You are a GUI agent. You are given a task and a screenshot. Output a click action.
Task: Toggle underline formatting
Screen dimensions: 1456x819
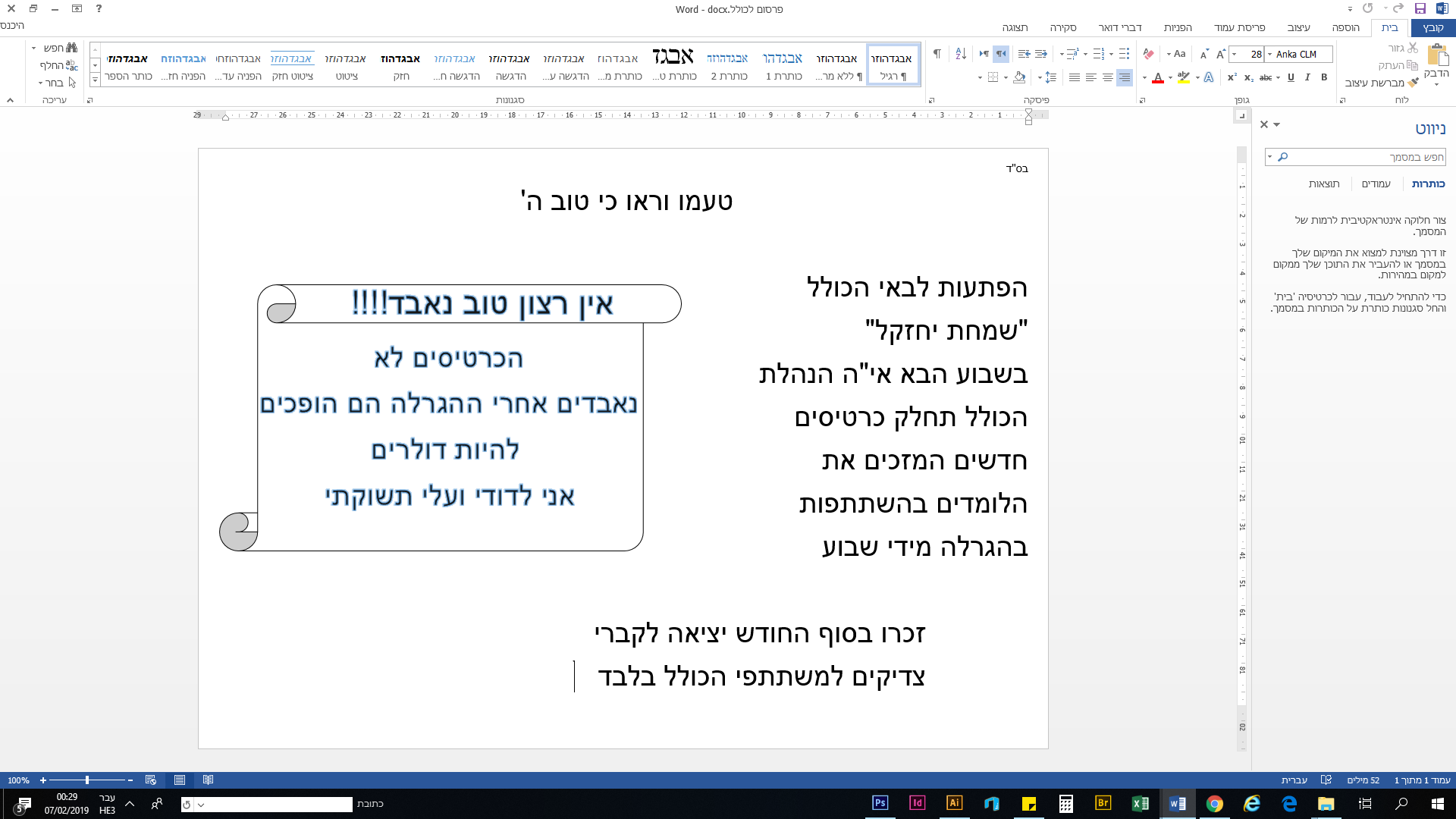pos(1291,77)
